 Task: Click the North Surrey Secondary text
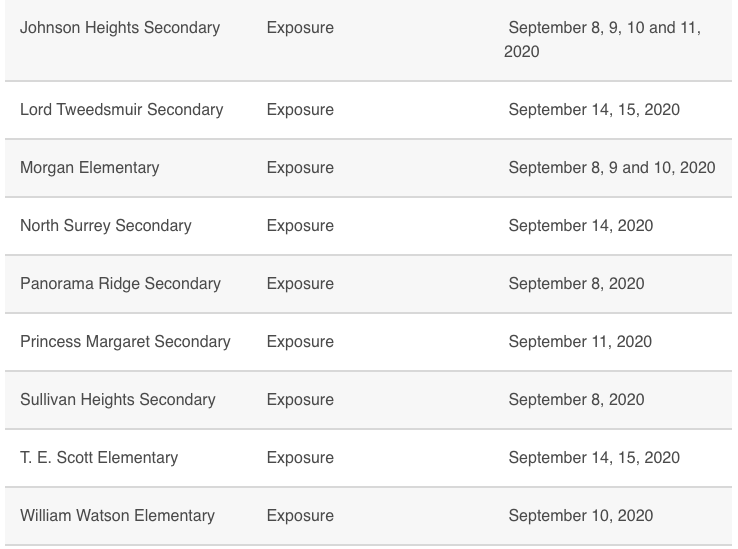106,226
